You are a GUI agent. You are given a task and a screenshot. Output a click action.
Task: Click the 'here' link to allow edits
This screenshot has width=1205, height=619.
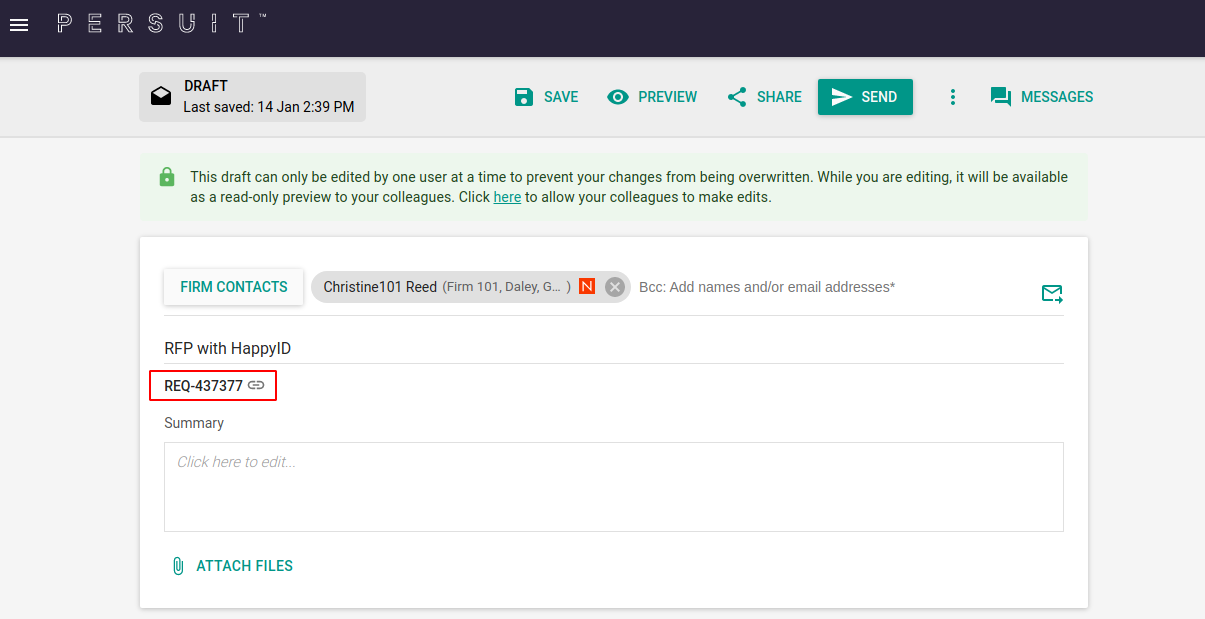tap(507, 197)
